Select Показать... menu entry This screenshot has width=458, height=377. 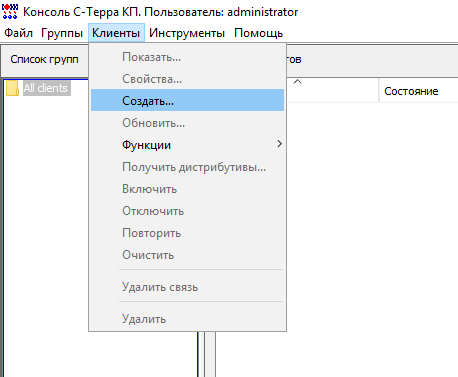(x=187, y=57)
